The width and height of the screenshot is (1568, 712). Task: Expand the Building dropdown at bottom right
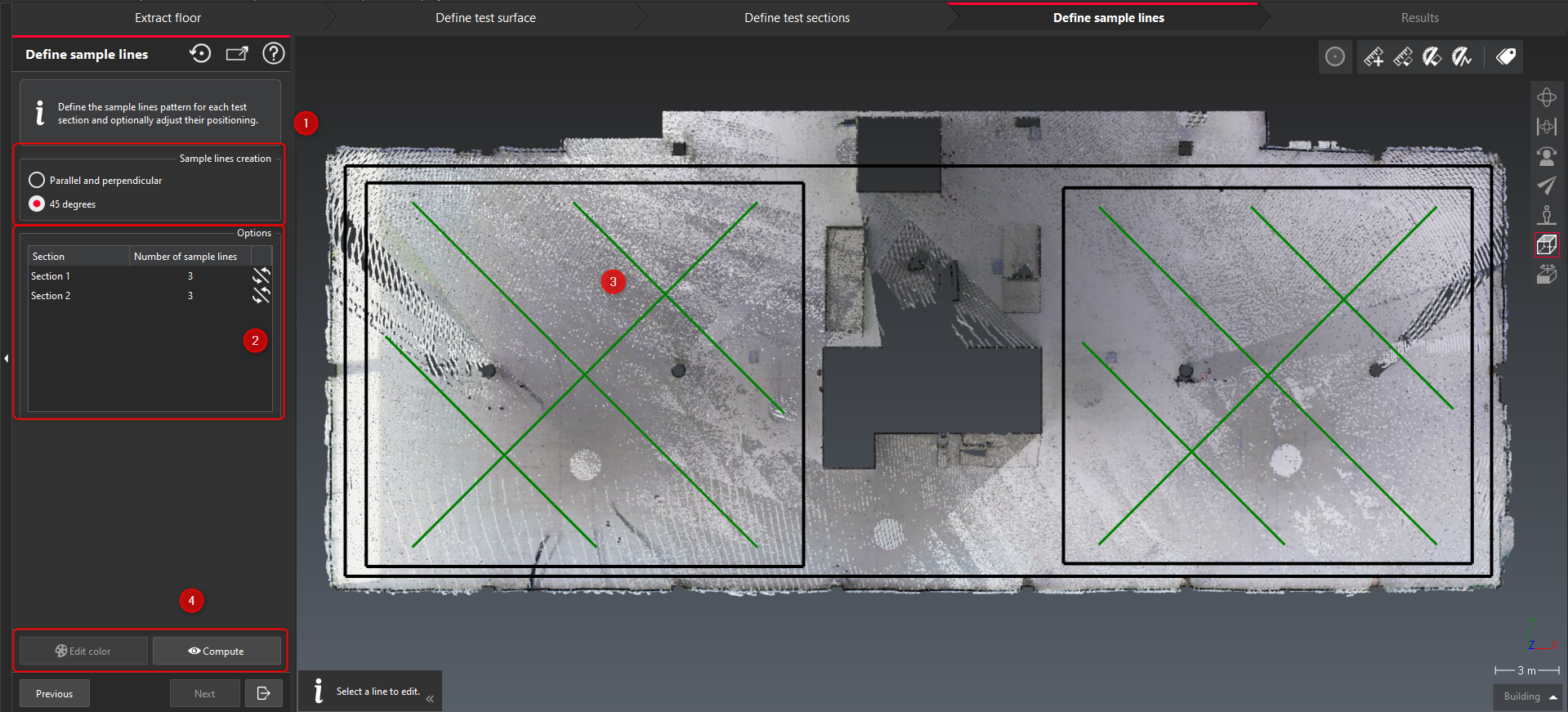[1528, 696]
